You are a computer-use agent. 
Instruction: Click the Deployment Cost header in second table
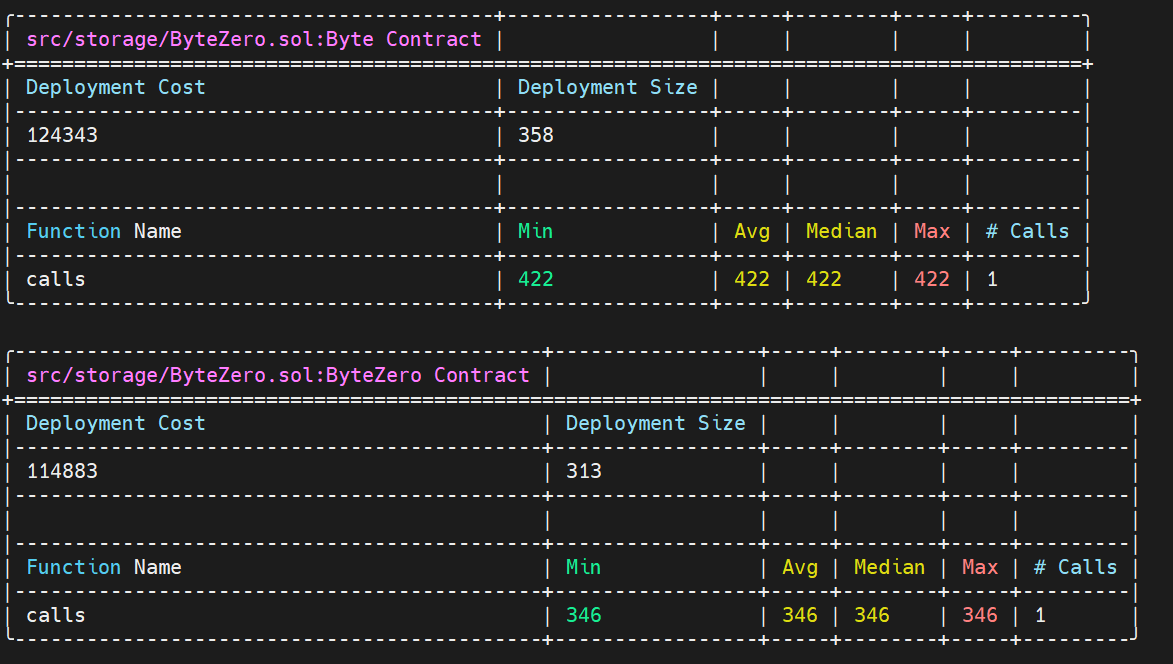(x=116, y=423)
